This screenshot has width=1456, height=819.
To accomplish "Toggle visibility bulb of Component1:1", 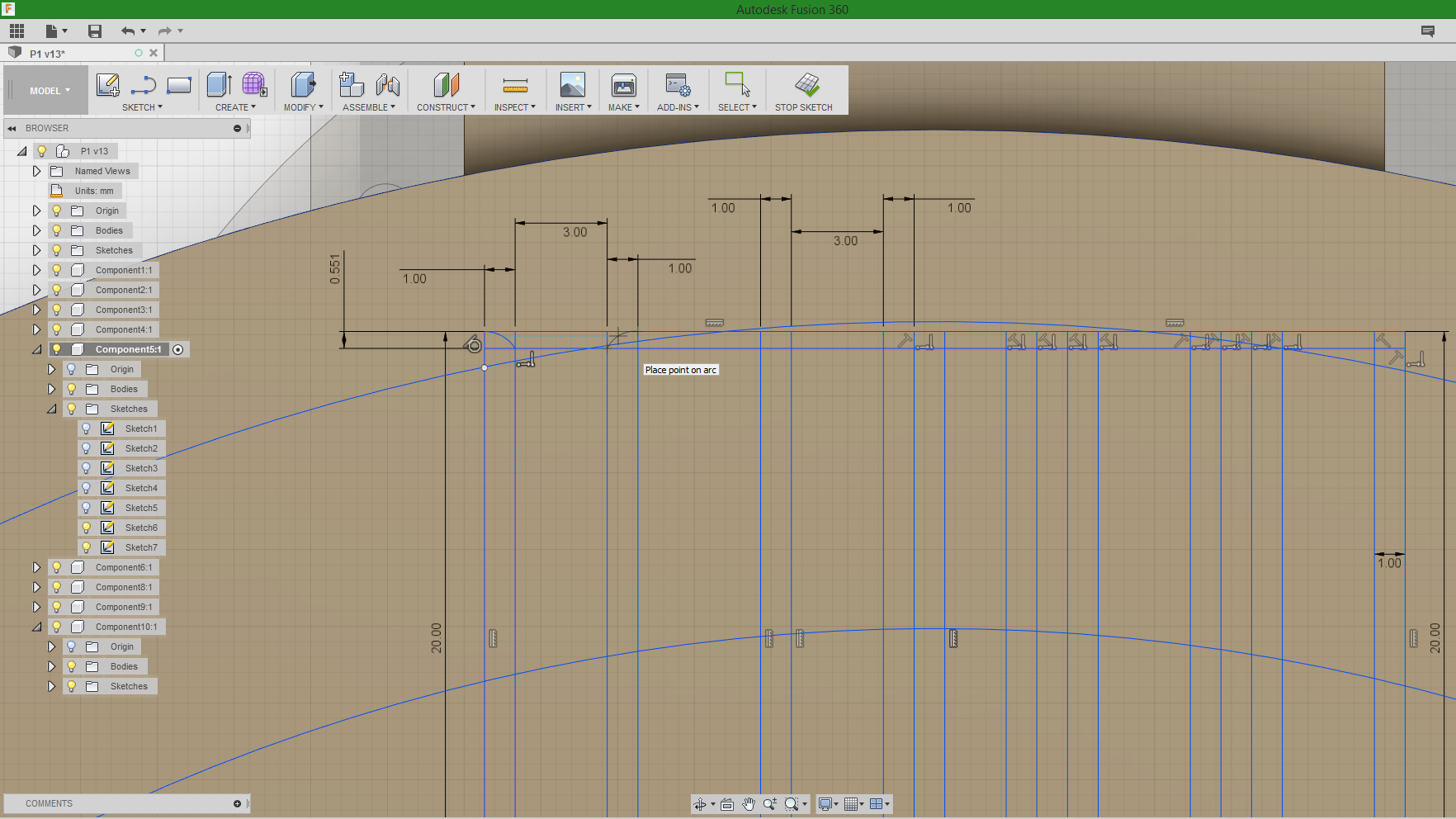I will click(x=57, y=270).
